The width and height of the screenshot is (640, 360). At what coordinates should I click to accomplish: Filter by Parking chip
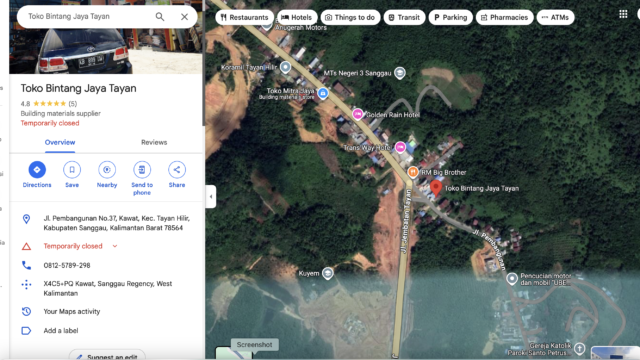[451, 17]
